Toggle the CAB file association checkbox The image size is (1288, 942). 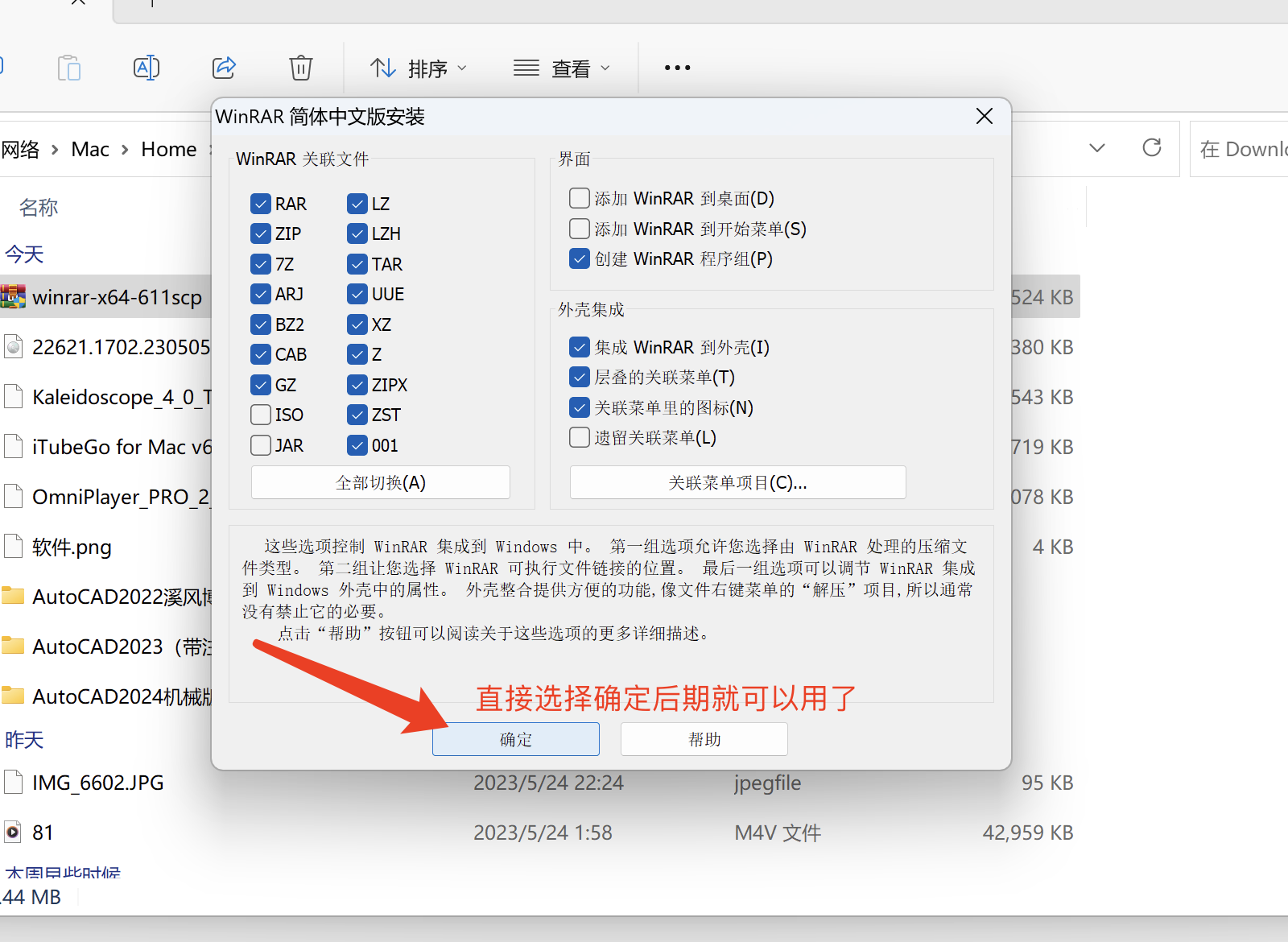260,354
